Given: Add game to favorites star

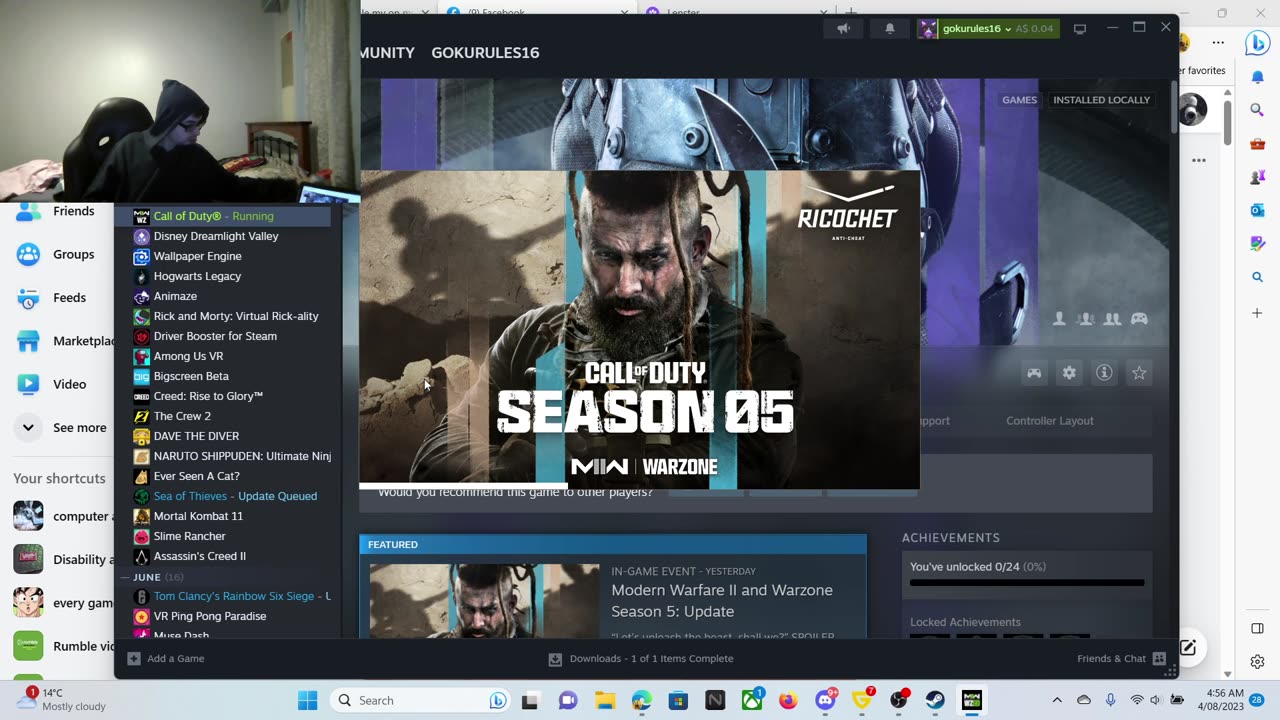Looking at the screenshot, I should coord(1139,373).
